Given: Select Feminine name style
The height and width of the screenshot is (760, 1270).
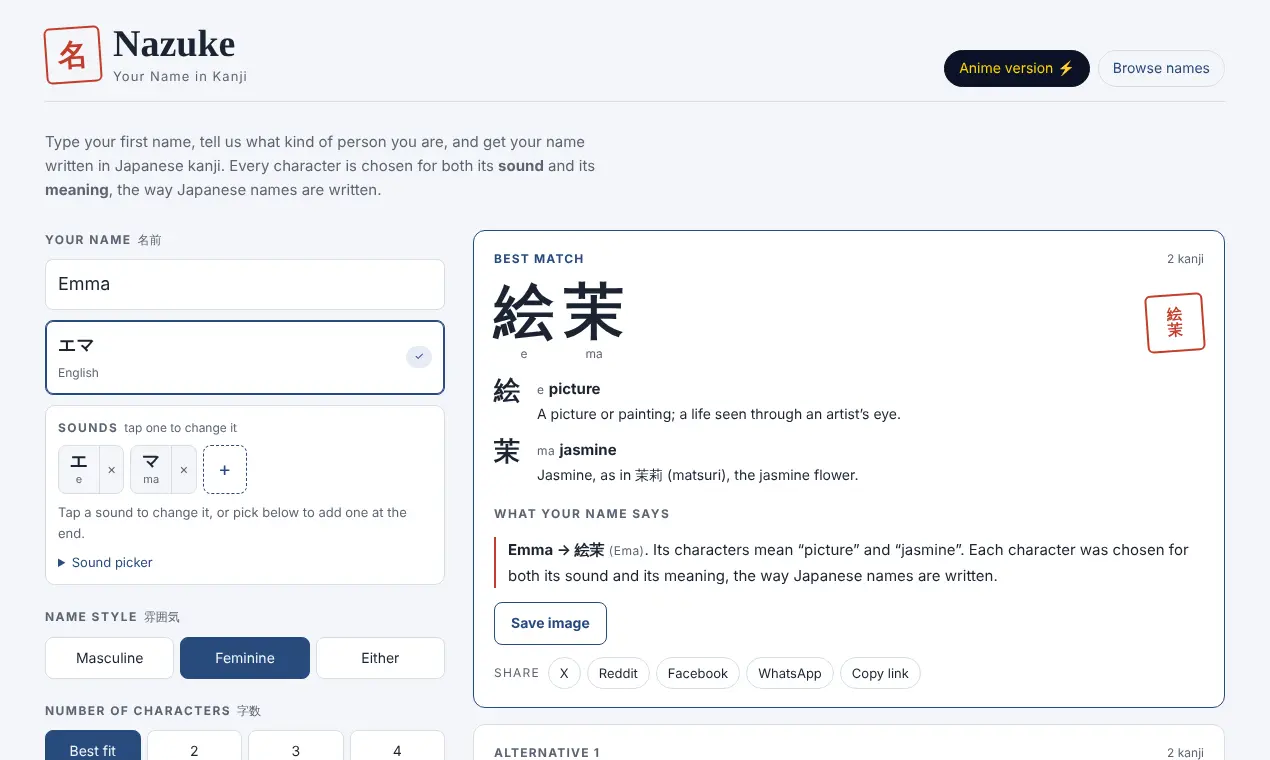Looking at the screenshot, I should pyautogui.click(x=245, y=658).
